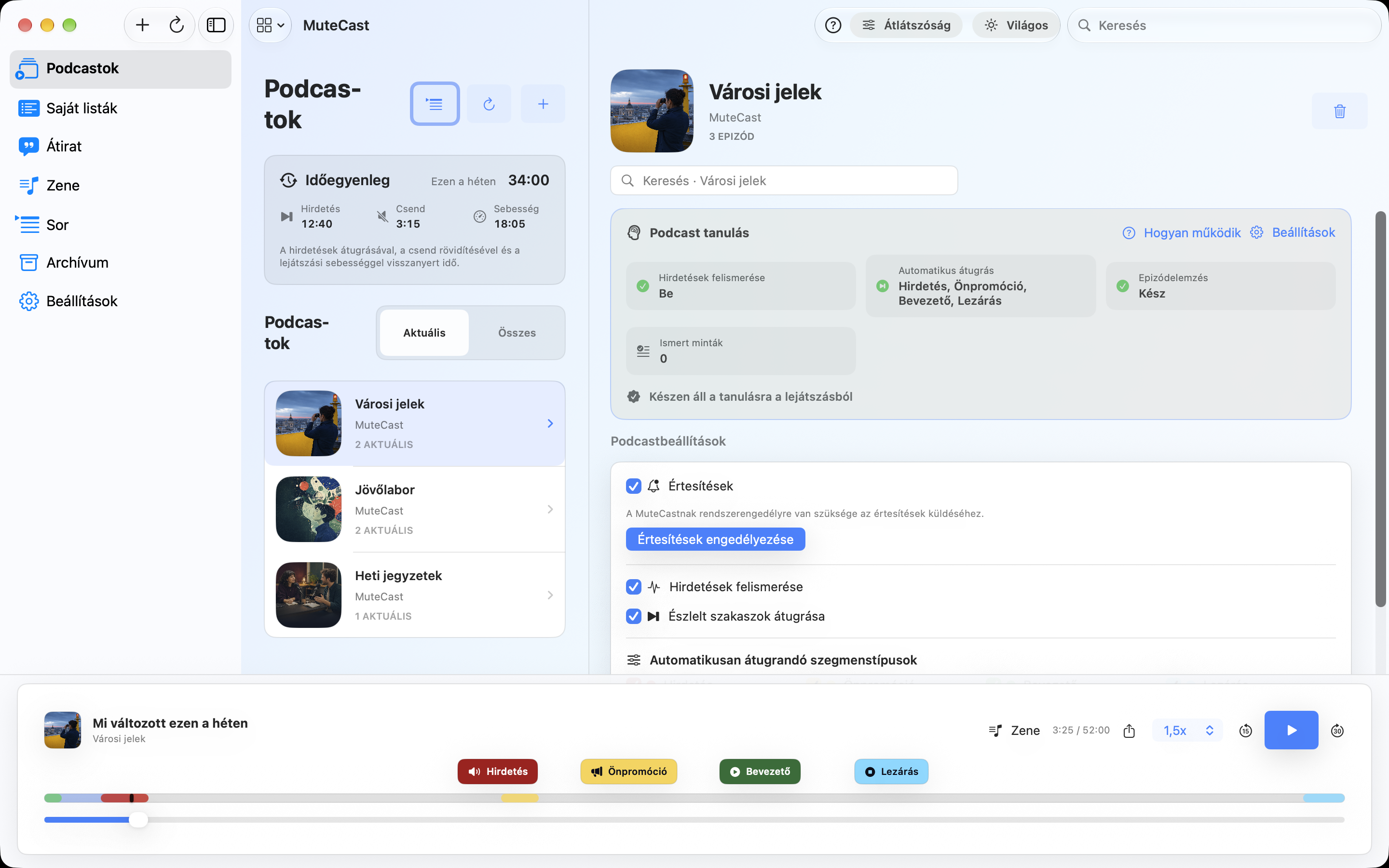Click the Hirdetések felismerése waveform icon
This screenshot has width=1389, height=868.
click(x=654, y=587)
